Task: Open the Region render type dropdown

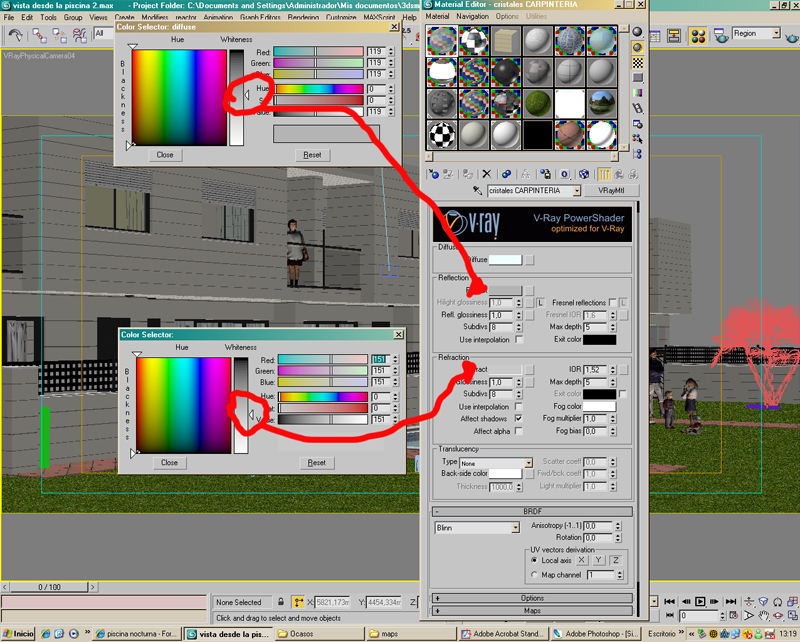Action: [776, 33]
